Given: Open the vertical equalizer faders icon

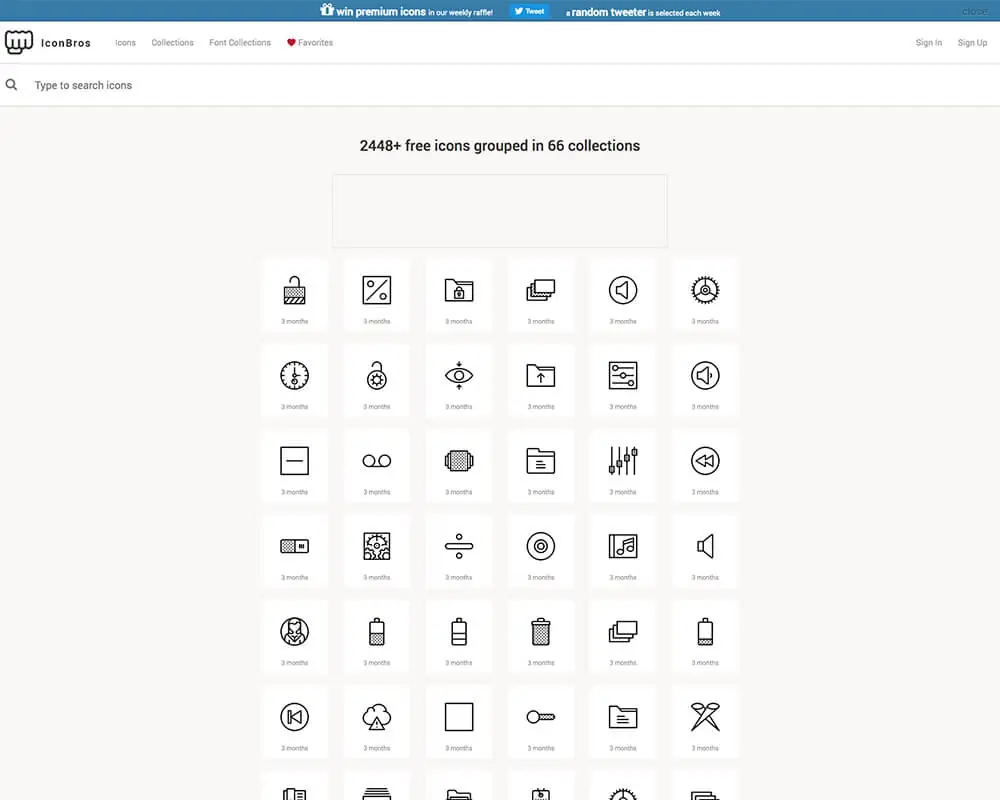Looking at the screenshot, I should pos(623,461).
